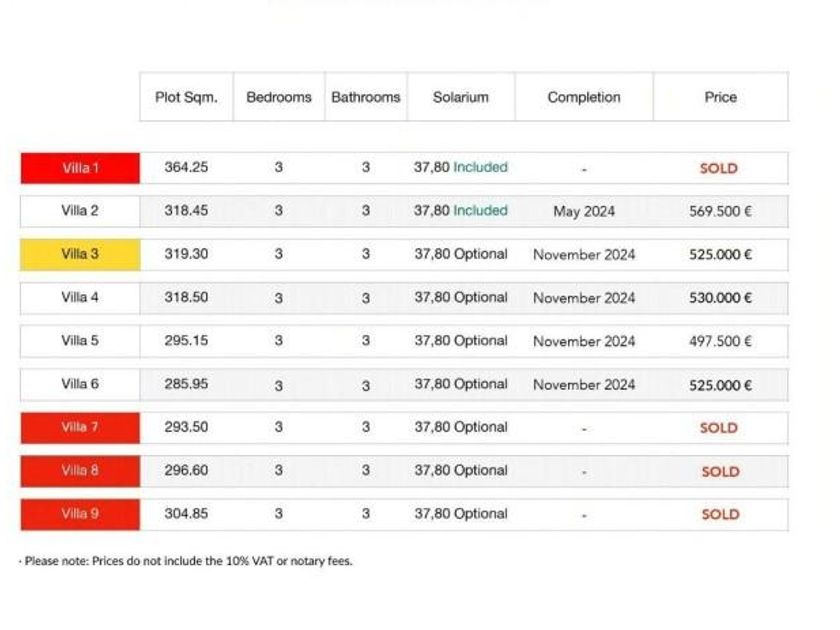
Task: Click the red Villa 9 label
Action: click(80, 514)
